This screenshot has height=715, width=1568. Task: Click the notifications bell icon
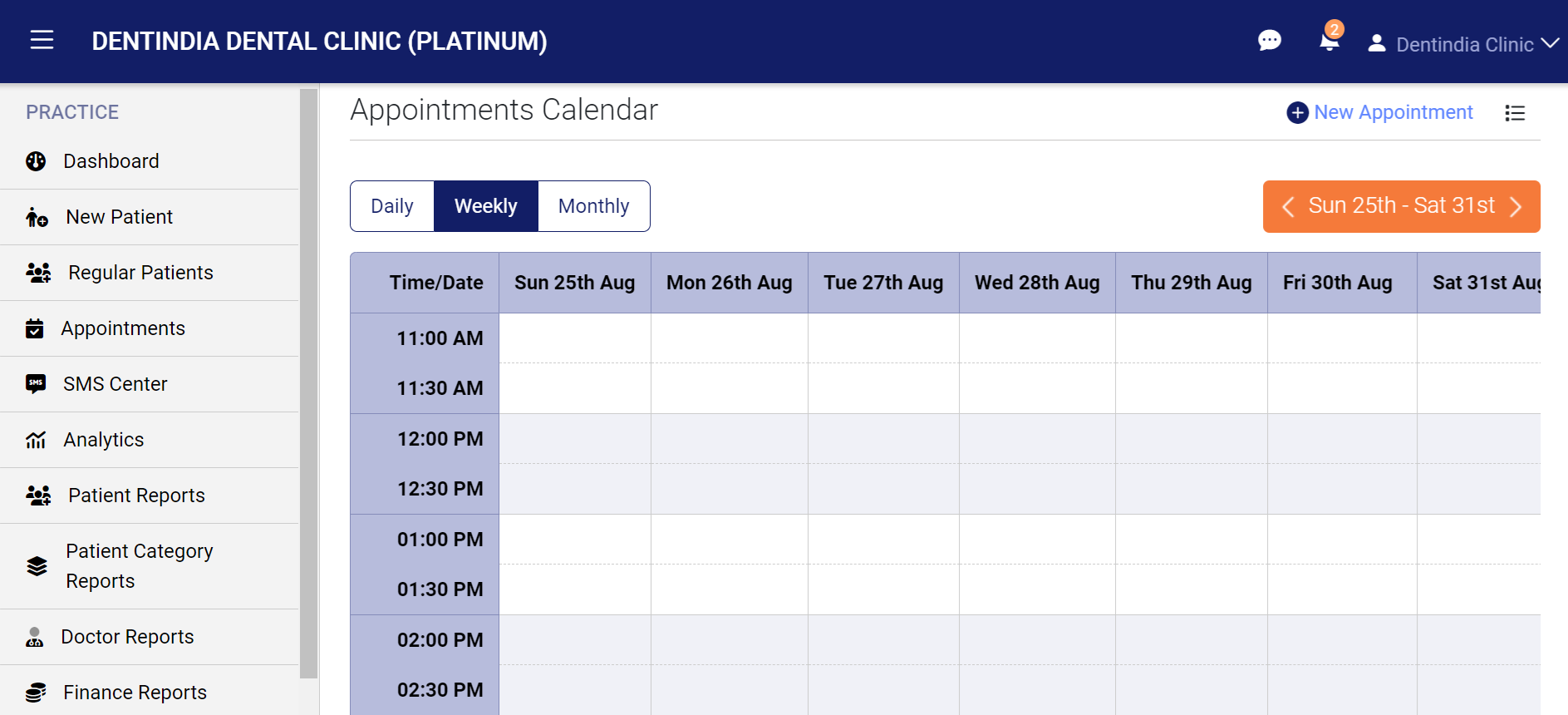point(1329,42)
